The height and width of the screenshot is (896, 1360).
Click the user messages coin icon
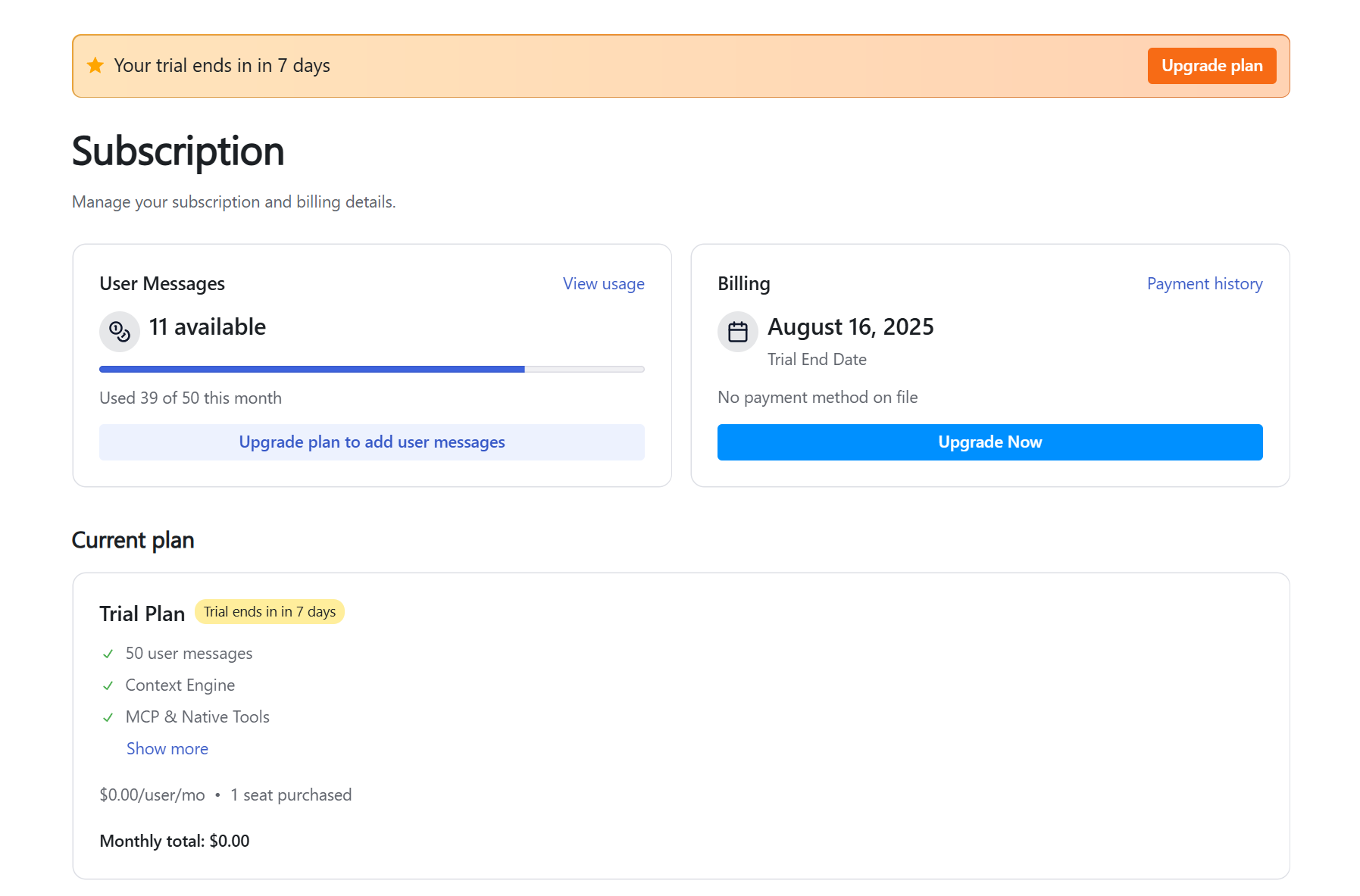click(x=120, y=332)
